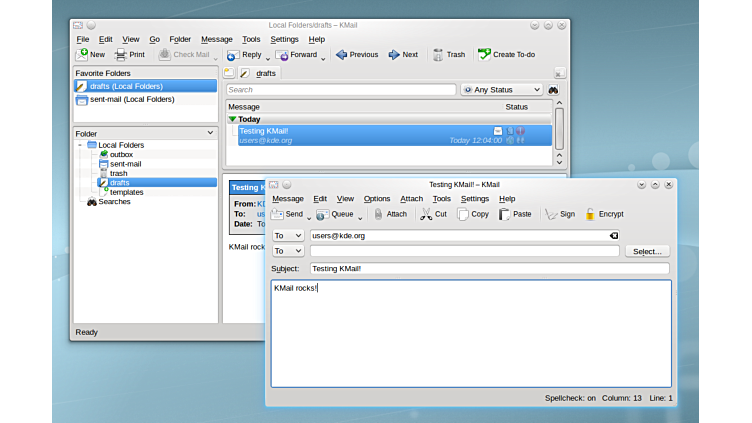Select the sent-mail folder in tree
This screenshot has width=752, height=423.
(x=125, y=164)
